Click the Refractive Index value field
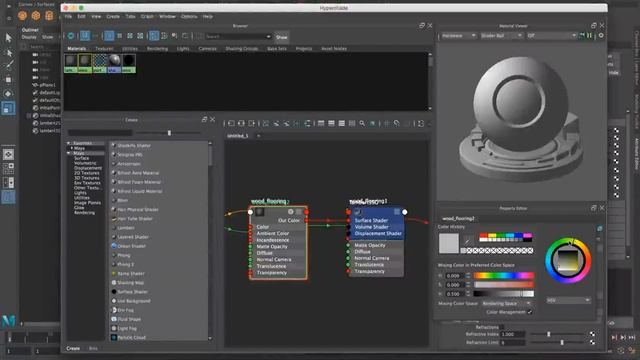The image size is (640, 360). [513, 334]
